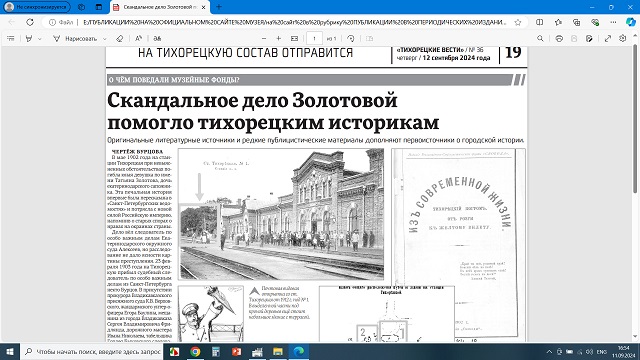Switch to Edge on the taskbar
The height and width of the screenshot is (360, 640).
(x=299, y=351)
